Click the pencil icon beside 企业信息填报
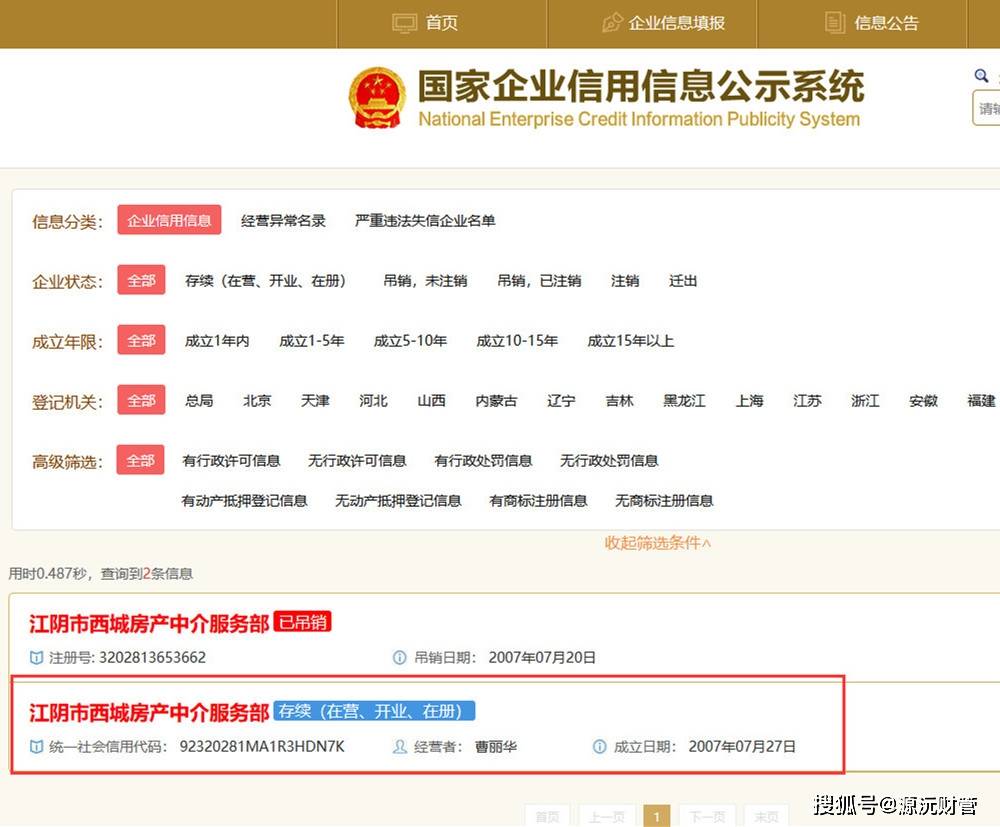 coord(612,23)
